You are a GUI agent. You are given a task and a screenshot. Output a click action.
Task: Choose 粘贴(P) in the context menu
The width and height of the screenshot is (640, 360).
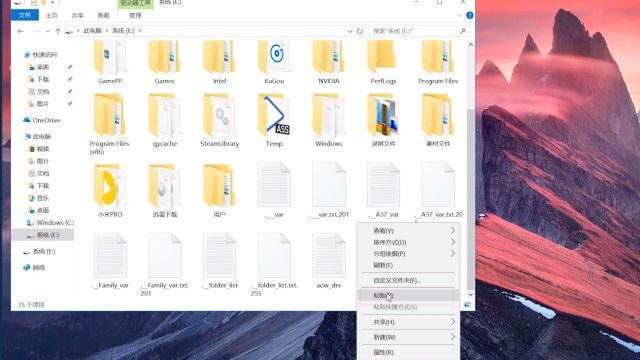[x=409, y=295]
